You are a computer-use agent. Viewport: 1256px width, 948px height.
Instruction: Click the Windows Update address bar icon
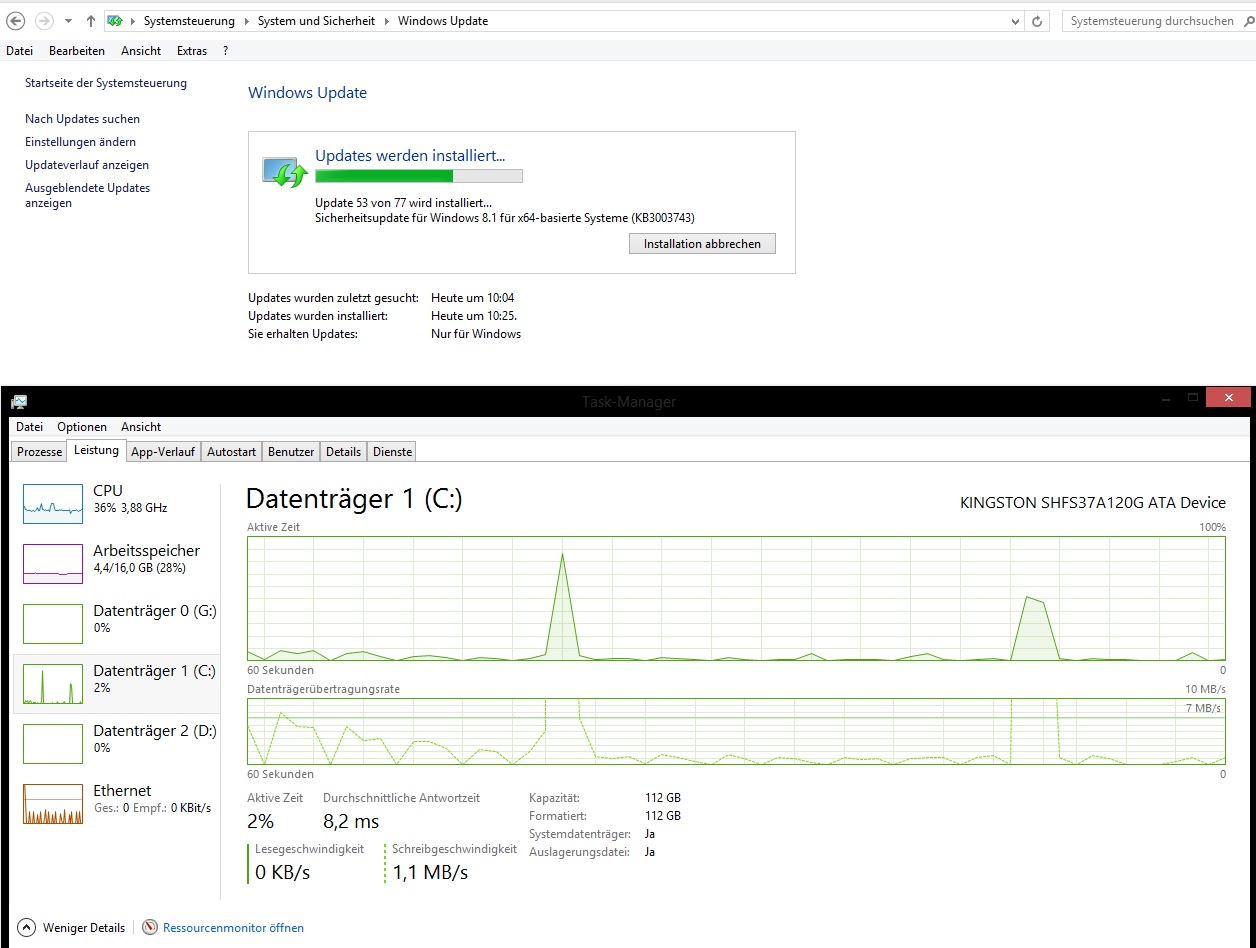(115, 21)
